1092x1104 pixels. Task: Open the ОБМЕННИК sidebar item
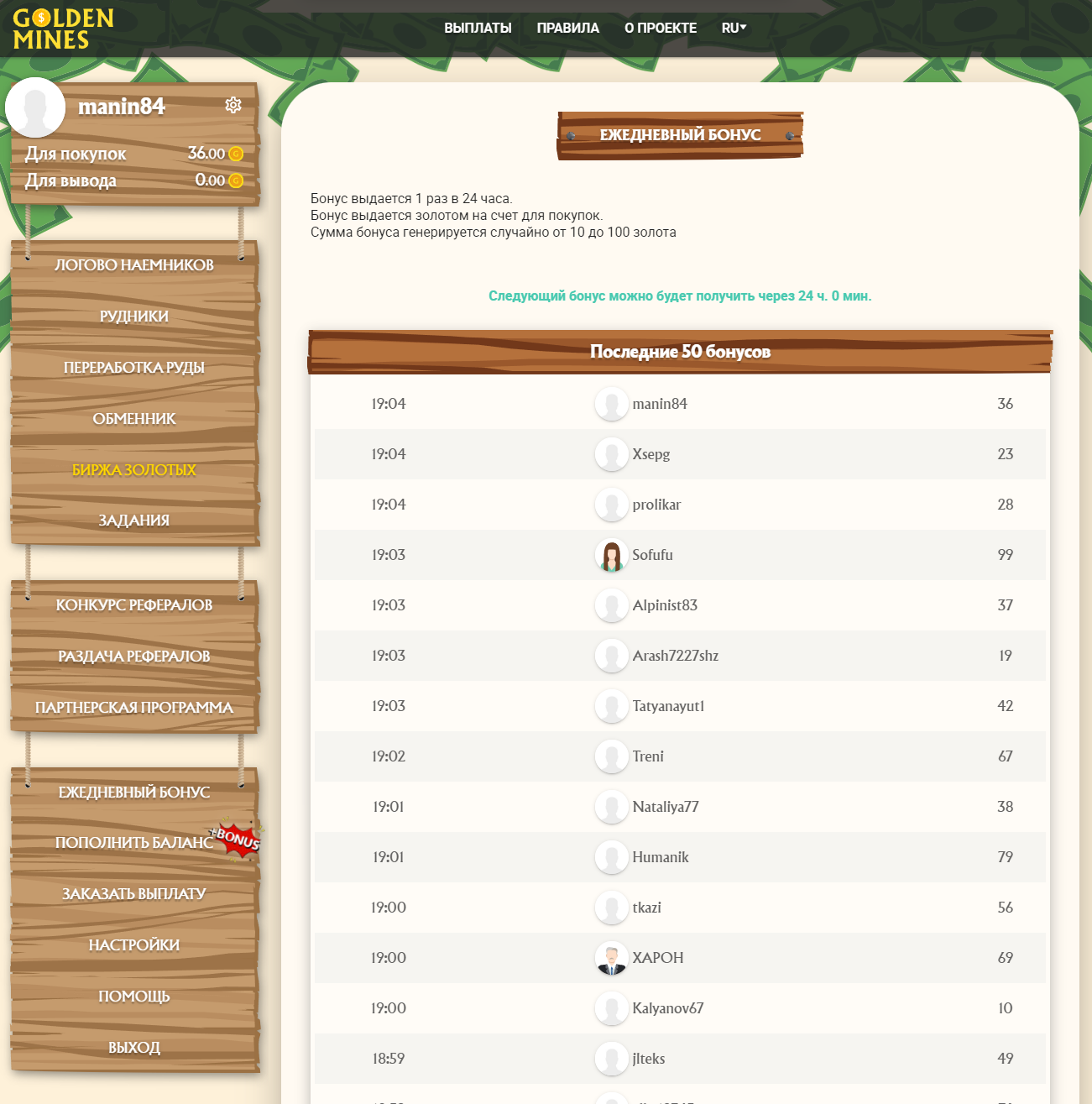coord(134,419)
